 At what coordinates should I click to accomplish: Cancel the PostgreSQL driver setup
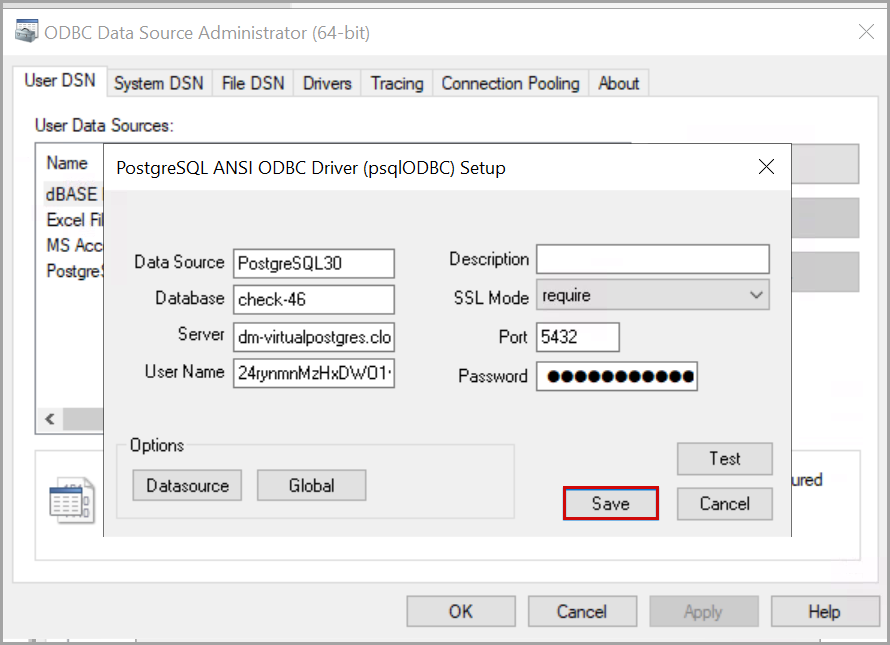coord(724,504)
